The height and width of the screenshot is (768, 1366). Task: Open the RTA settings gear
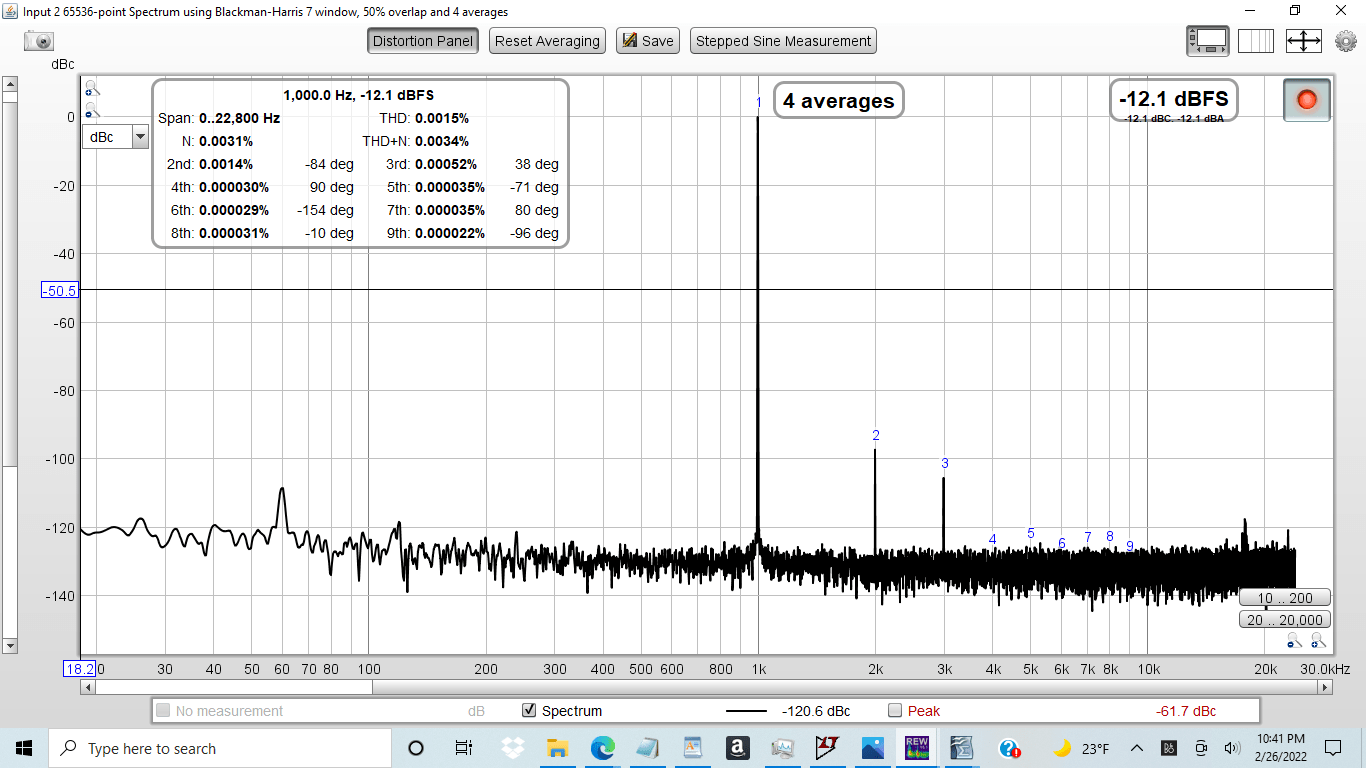point(1346,41)
